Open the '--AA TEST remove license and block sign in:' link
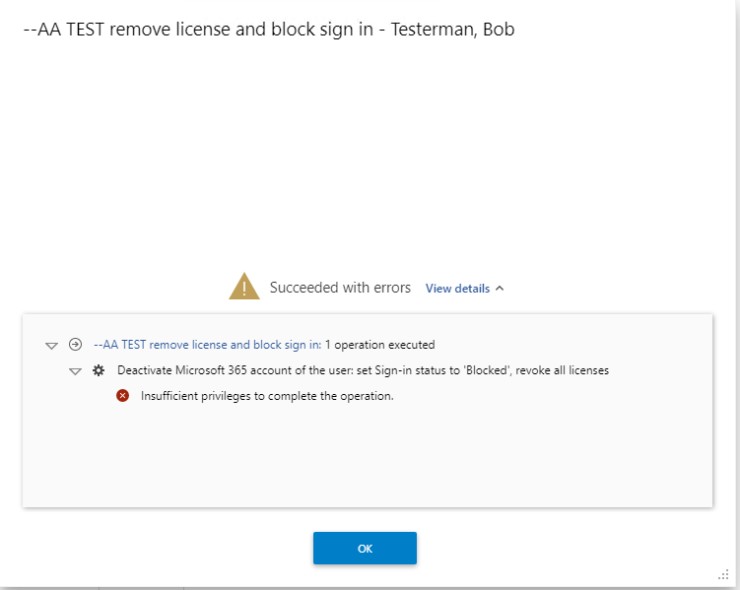 [x=207, y=345]
